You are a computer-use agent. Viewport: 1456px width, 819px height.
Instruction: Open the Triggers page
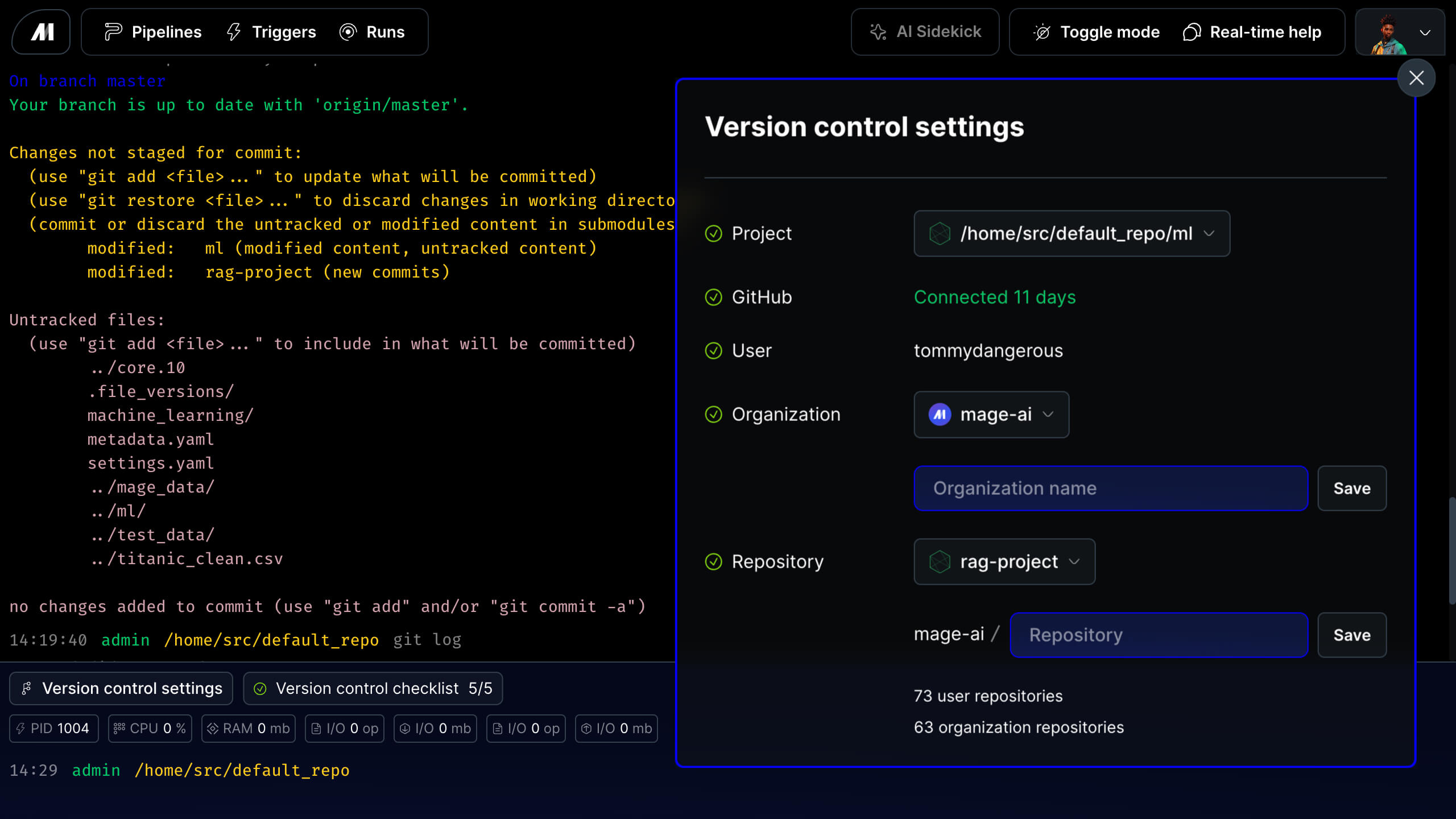[x=271, y=32]
